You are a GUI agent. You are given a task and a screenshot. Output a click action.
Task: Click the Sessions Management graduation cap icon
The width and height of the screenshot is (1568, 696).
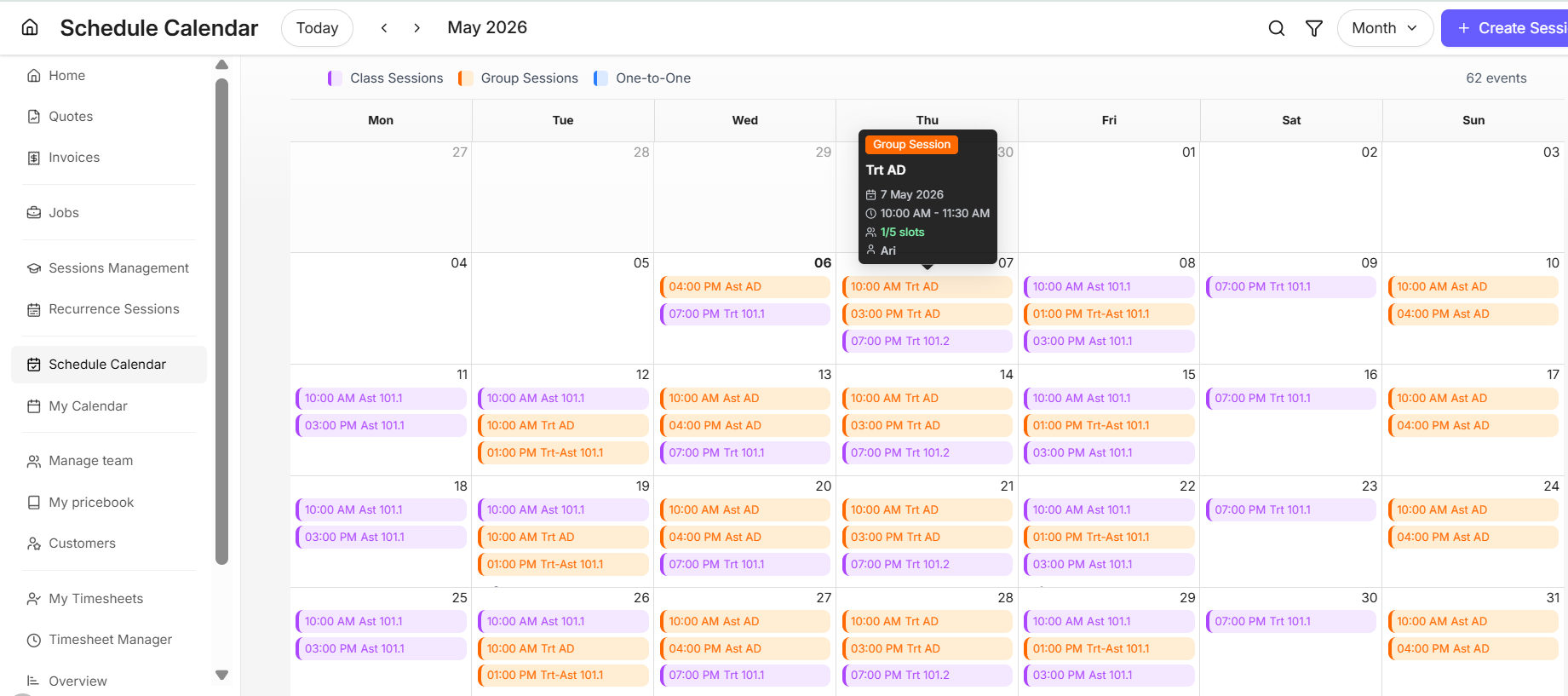34,268
